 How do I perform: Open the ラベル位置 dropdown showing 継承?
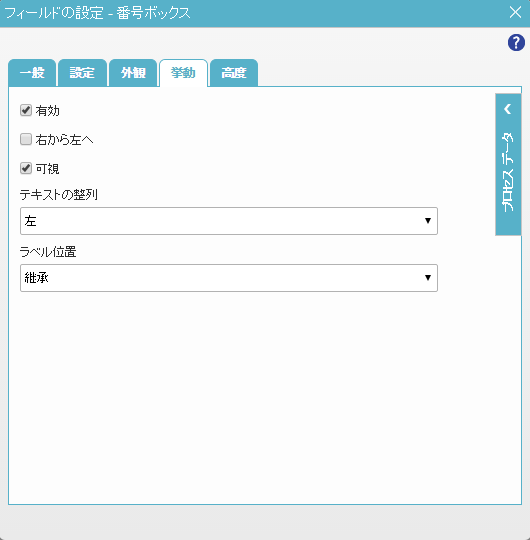pos(229,278)
